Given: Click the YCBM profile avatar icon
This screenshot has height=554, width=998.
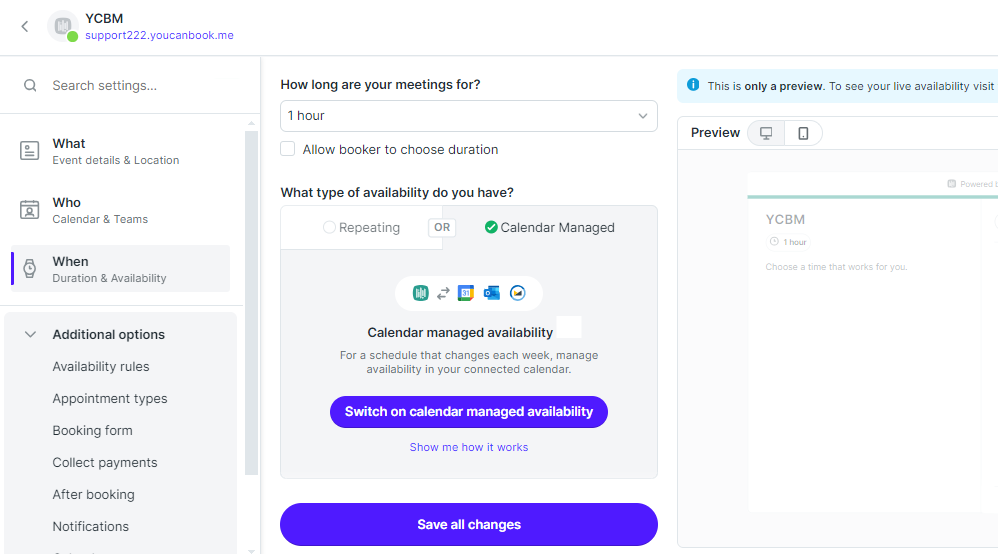Looking at the screenshot, I should coord(62,26).
